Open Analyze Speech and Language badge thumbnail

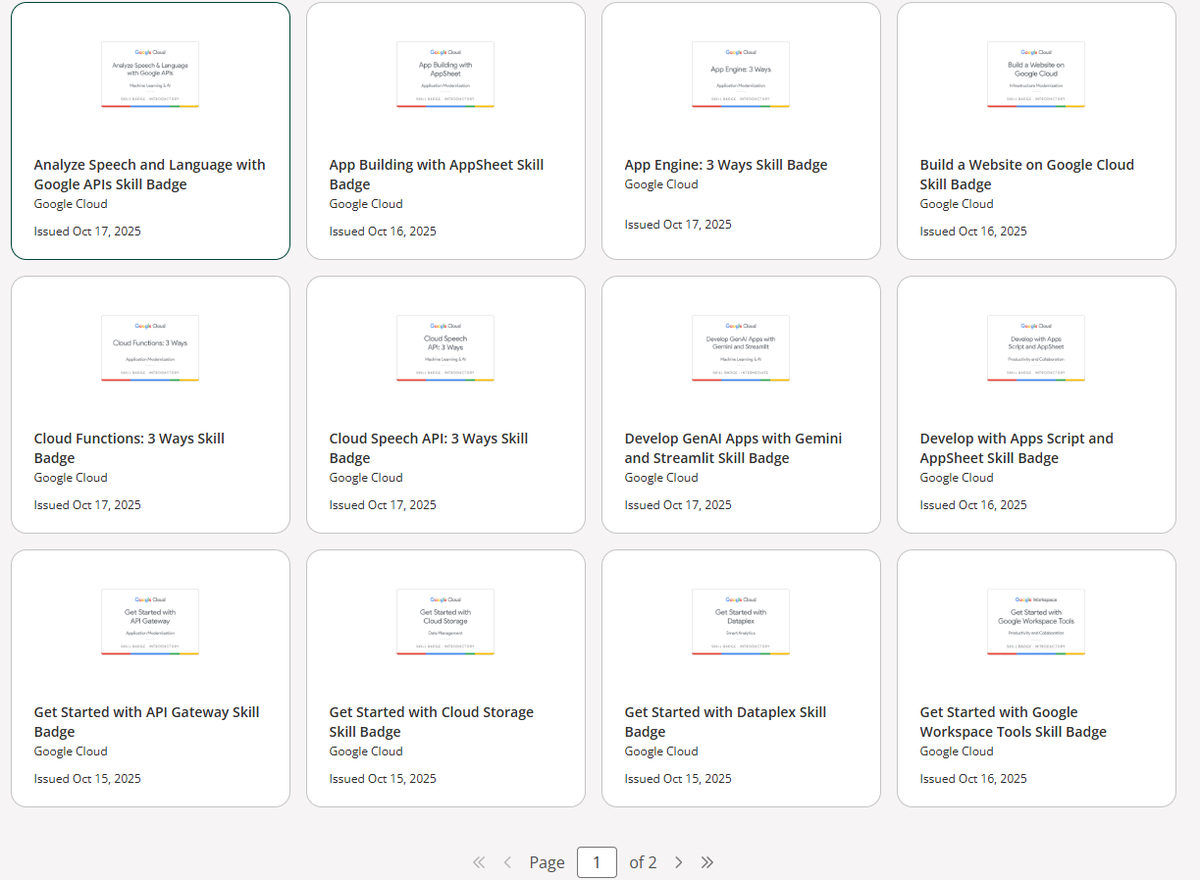(x=150, y=73)
